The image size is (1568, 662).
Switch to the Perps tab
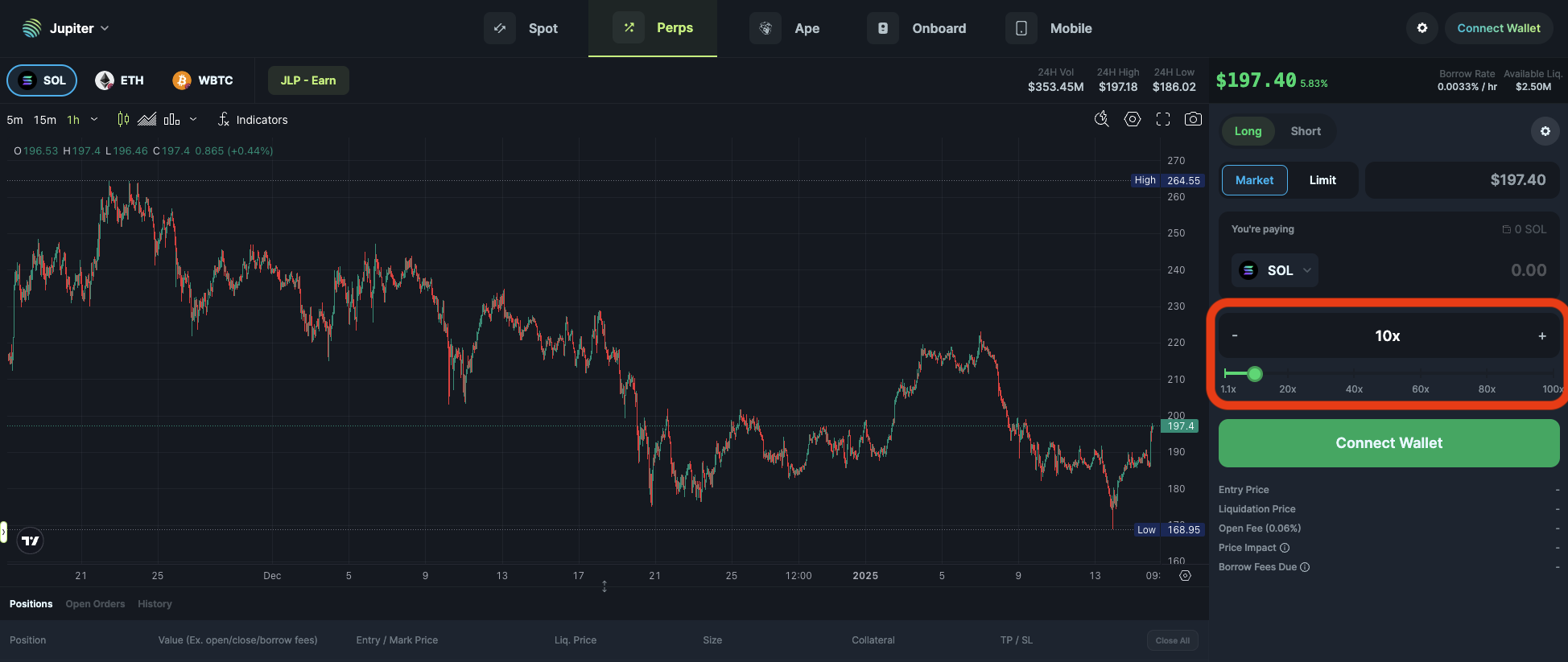coord(653,28)
